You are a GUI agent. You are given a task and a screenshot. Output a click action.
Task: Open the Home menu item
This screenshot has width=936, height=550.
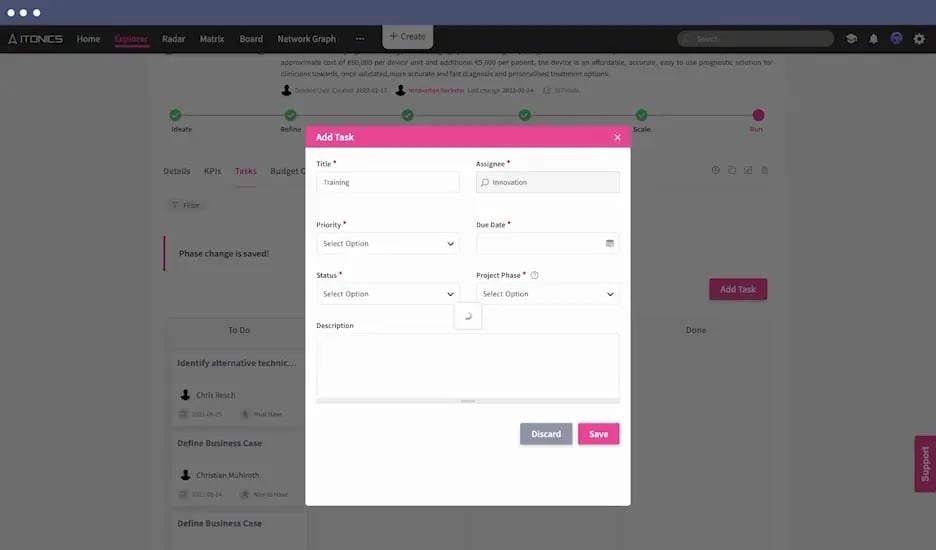click(88, 39)
